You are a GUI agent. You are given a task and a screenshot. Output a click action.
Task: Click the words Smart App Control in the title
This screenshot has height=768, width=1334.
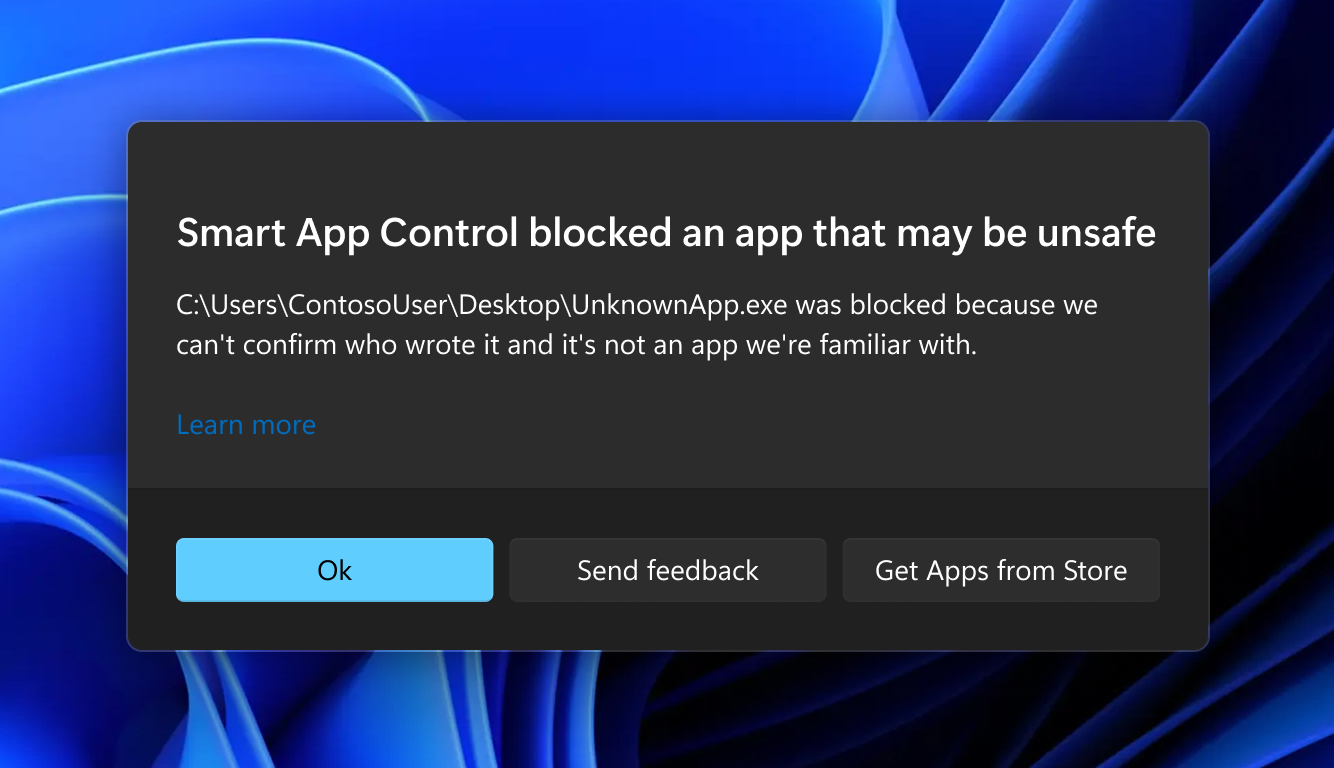pos(347,234)
